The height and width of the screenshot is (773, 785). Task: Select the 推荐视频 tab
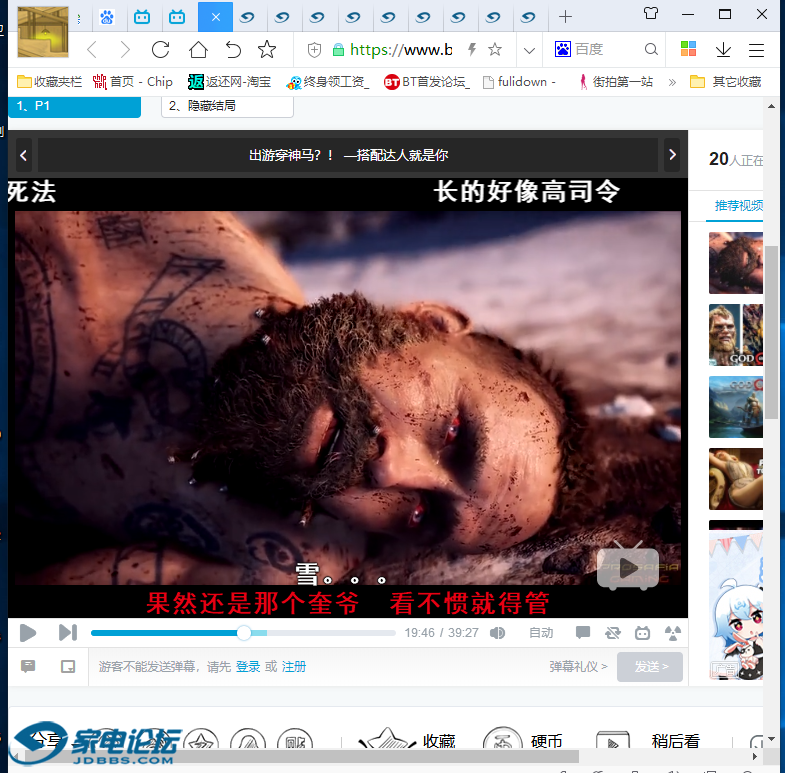738,206
